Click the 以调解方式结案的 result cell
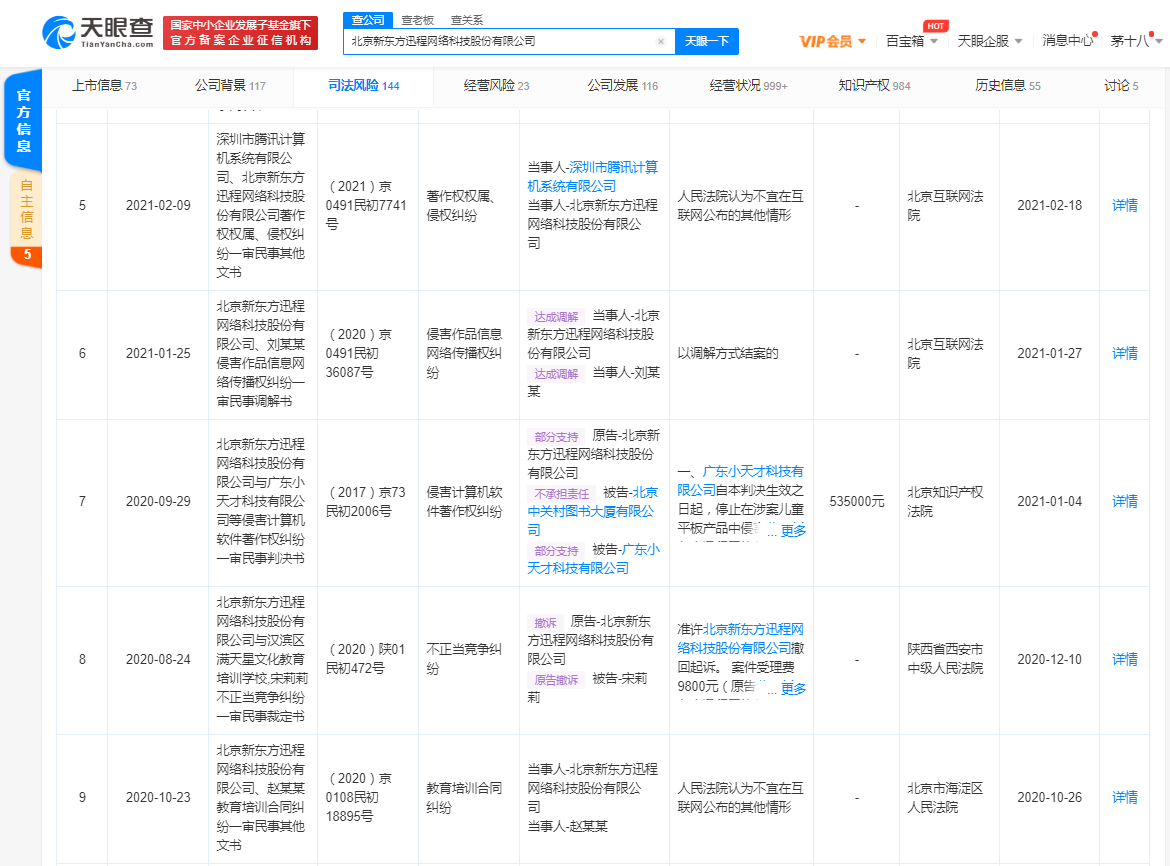Image resolution: width=1170 pixels, height=866 pixels. point(728,353)
